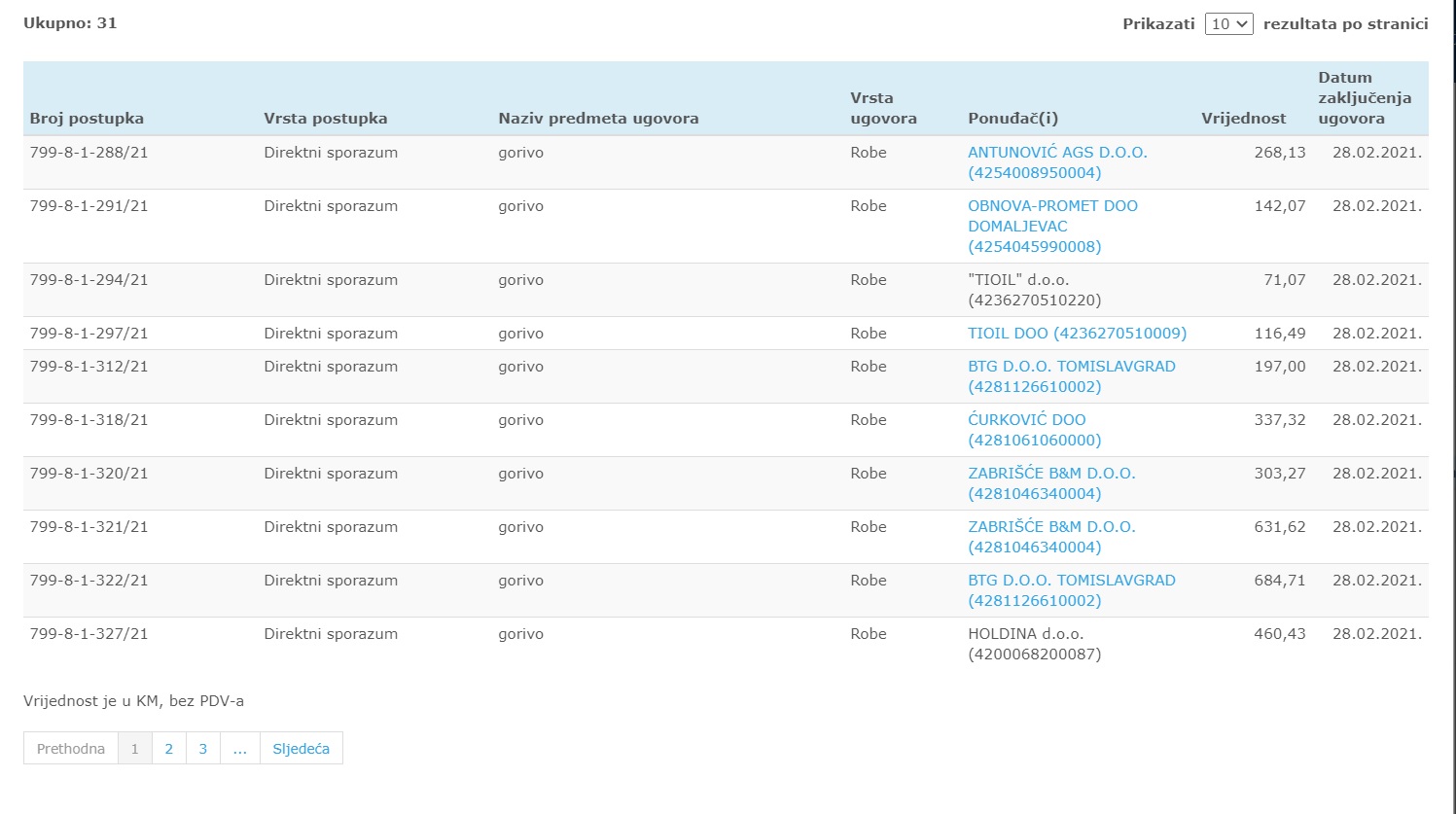This screenshot has width=1456, height=814.
Task: Click Robe in row 799-8-1-297/21
Action: pos(869,333)
